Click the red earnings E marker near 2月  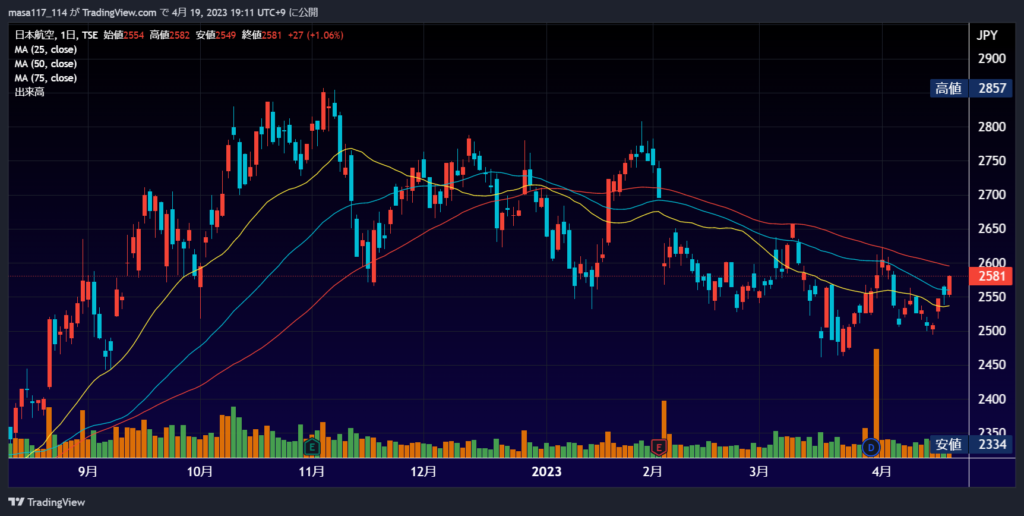click(659, 447)
